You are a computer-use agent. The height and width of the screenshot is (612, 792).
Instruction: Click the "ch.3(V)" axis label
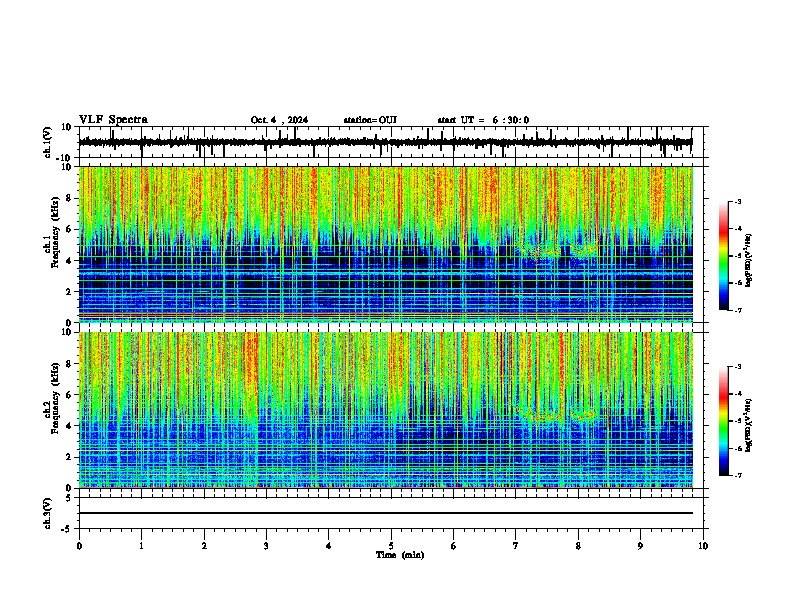pos(48,513)
